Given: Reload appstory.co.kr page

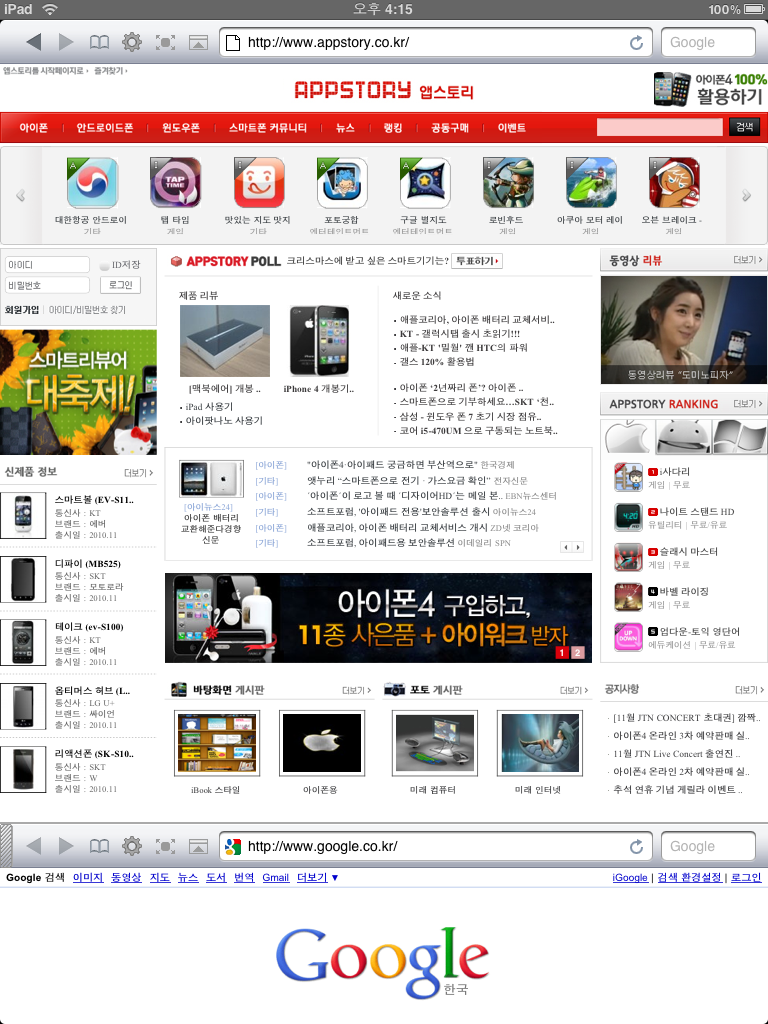Looking at the screenshot, I should point(636,42).
